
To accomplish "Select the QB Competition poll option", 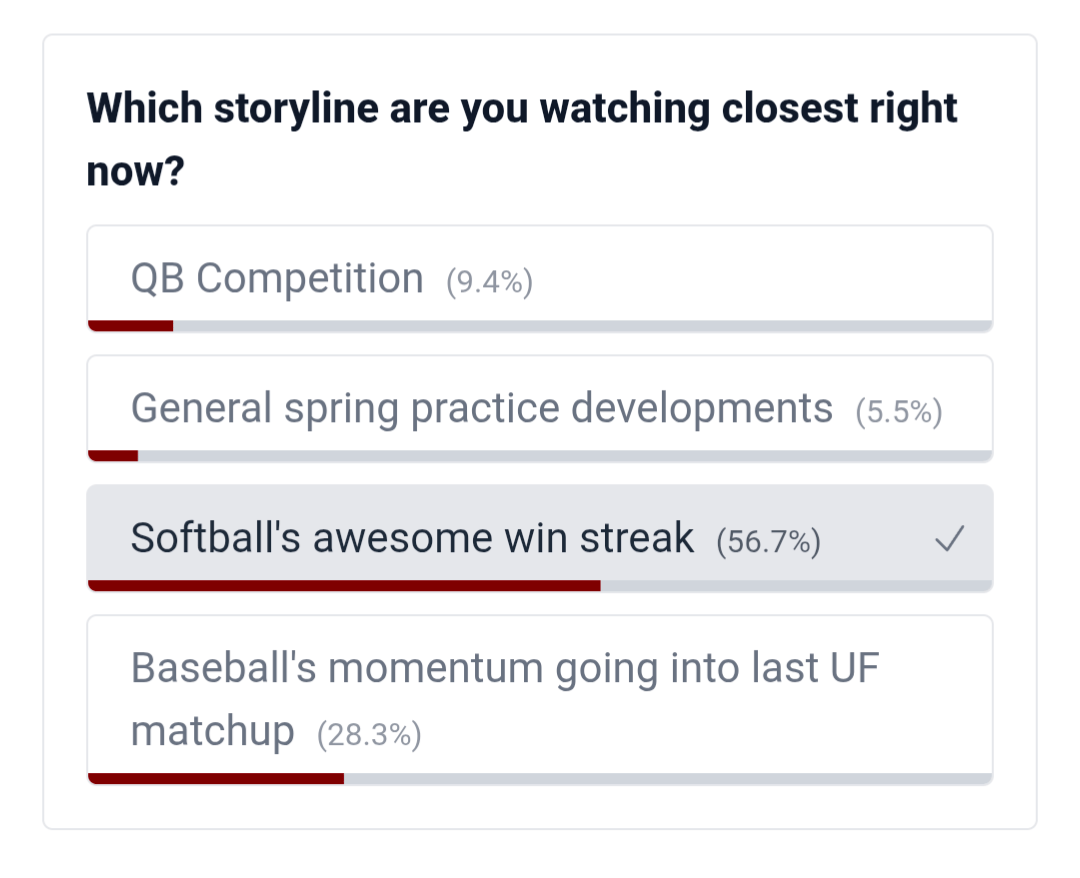I will [277, 279].
